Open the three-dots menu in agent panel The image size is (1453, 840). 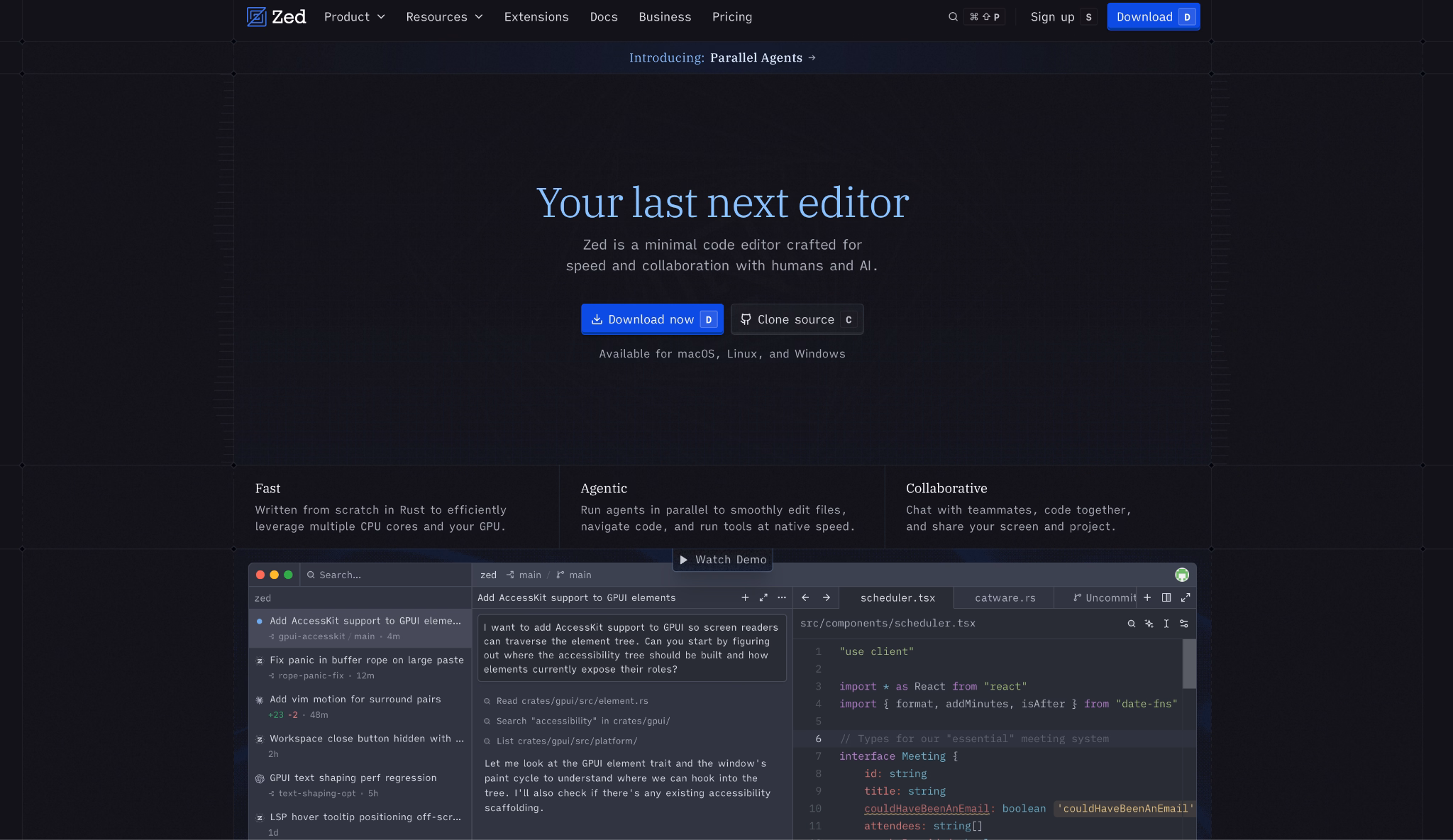click(782, 597)
